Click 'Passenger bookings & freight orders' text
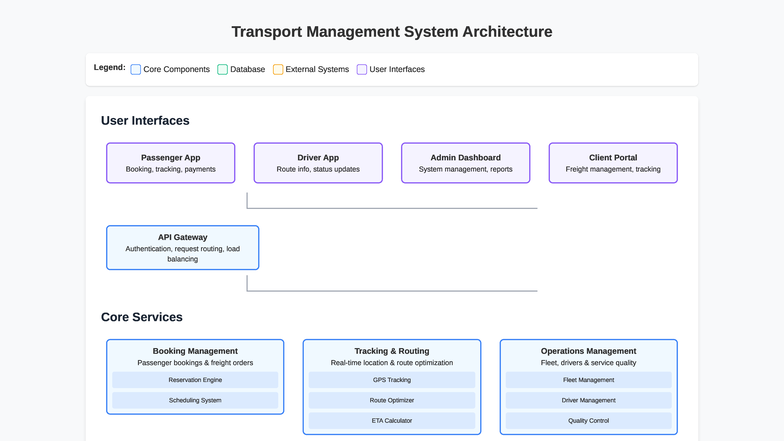Viewport: 784px width, 441px height. (x=195, y=363)
